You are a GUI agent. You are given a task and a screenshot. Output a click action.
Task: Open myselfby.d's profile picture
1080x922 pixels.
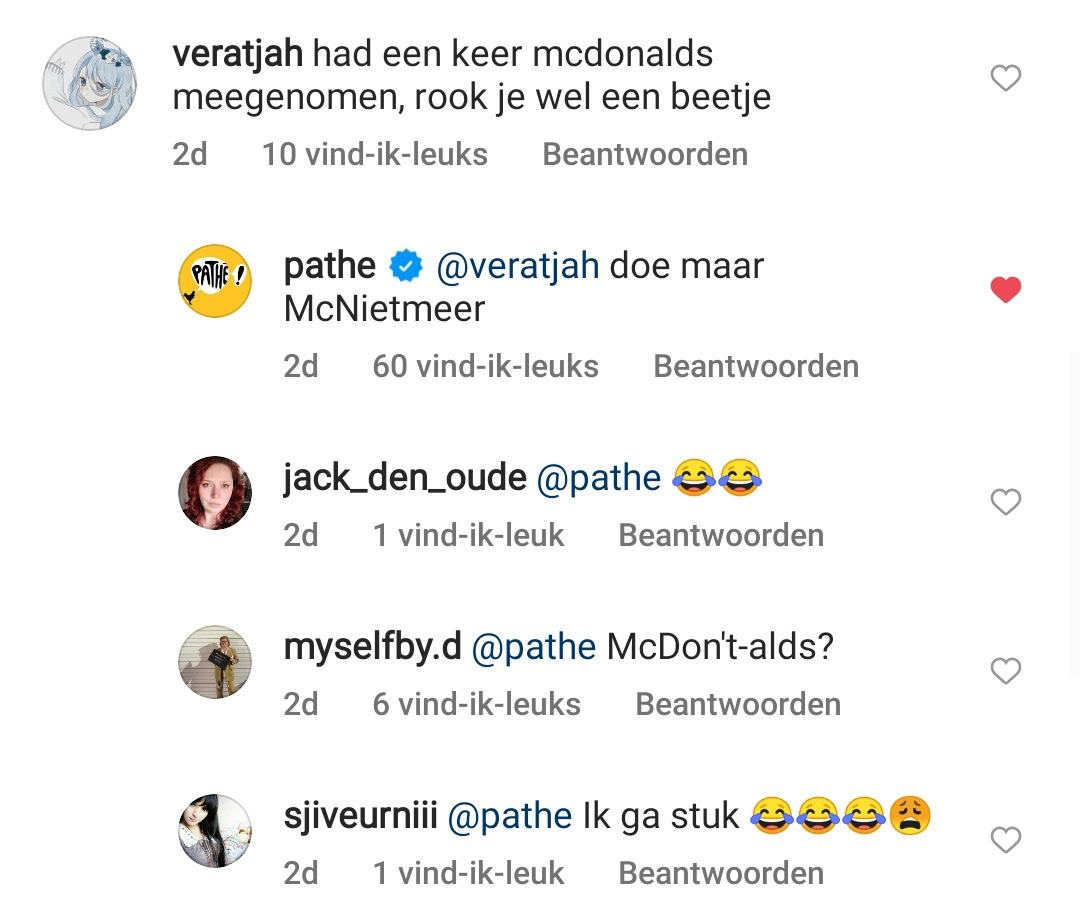click(215, 662)
